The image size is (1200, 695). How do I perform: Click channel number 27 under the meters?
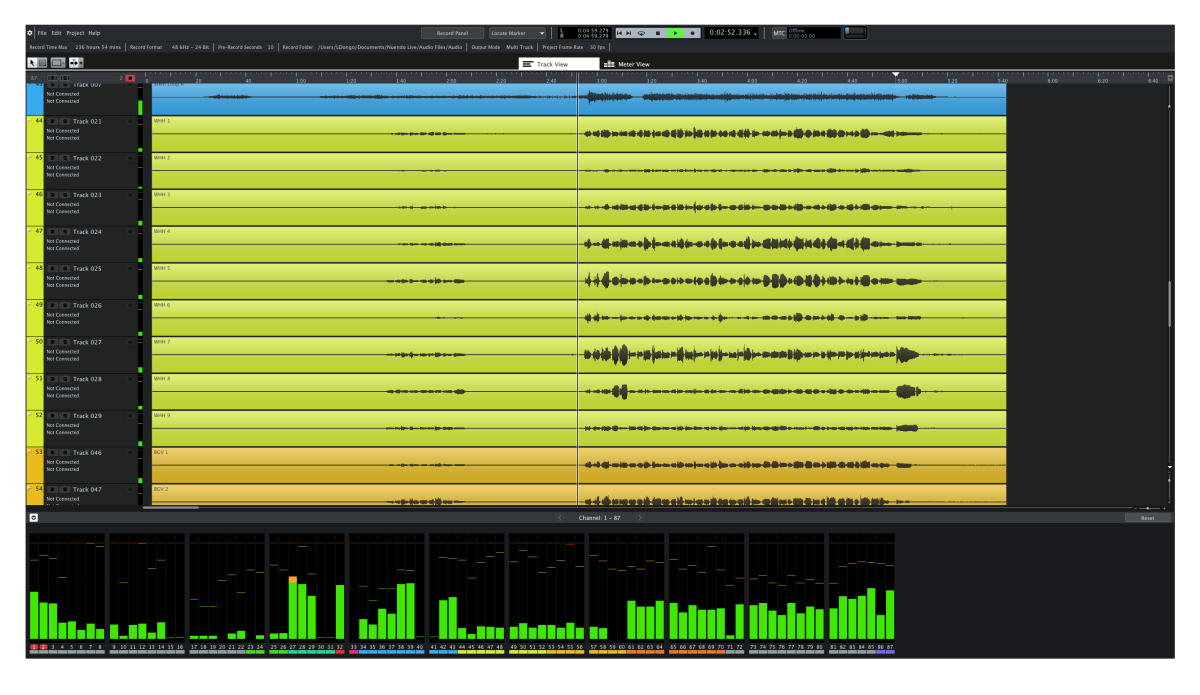click(x=292, y=648)
